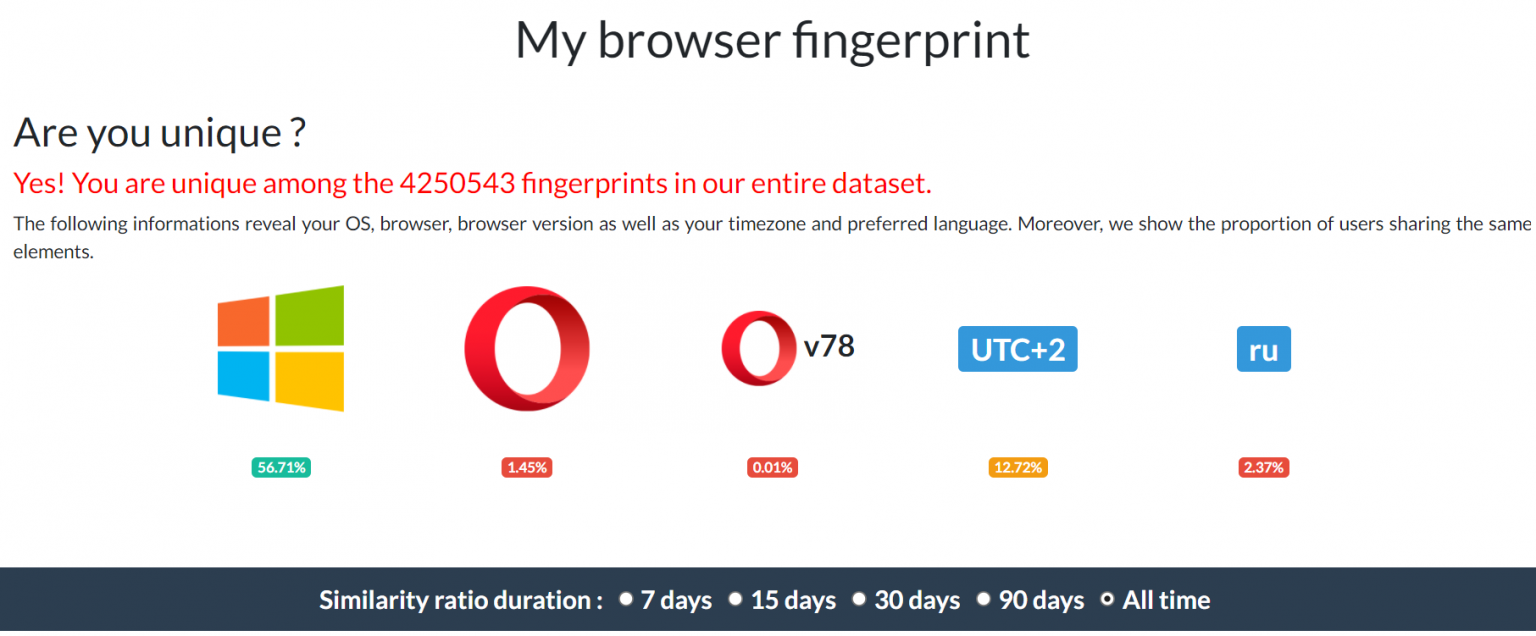The image size is (1536, 636).
Task: Switch similarity duration to 90 days
Action: [x=984, y=599]
